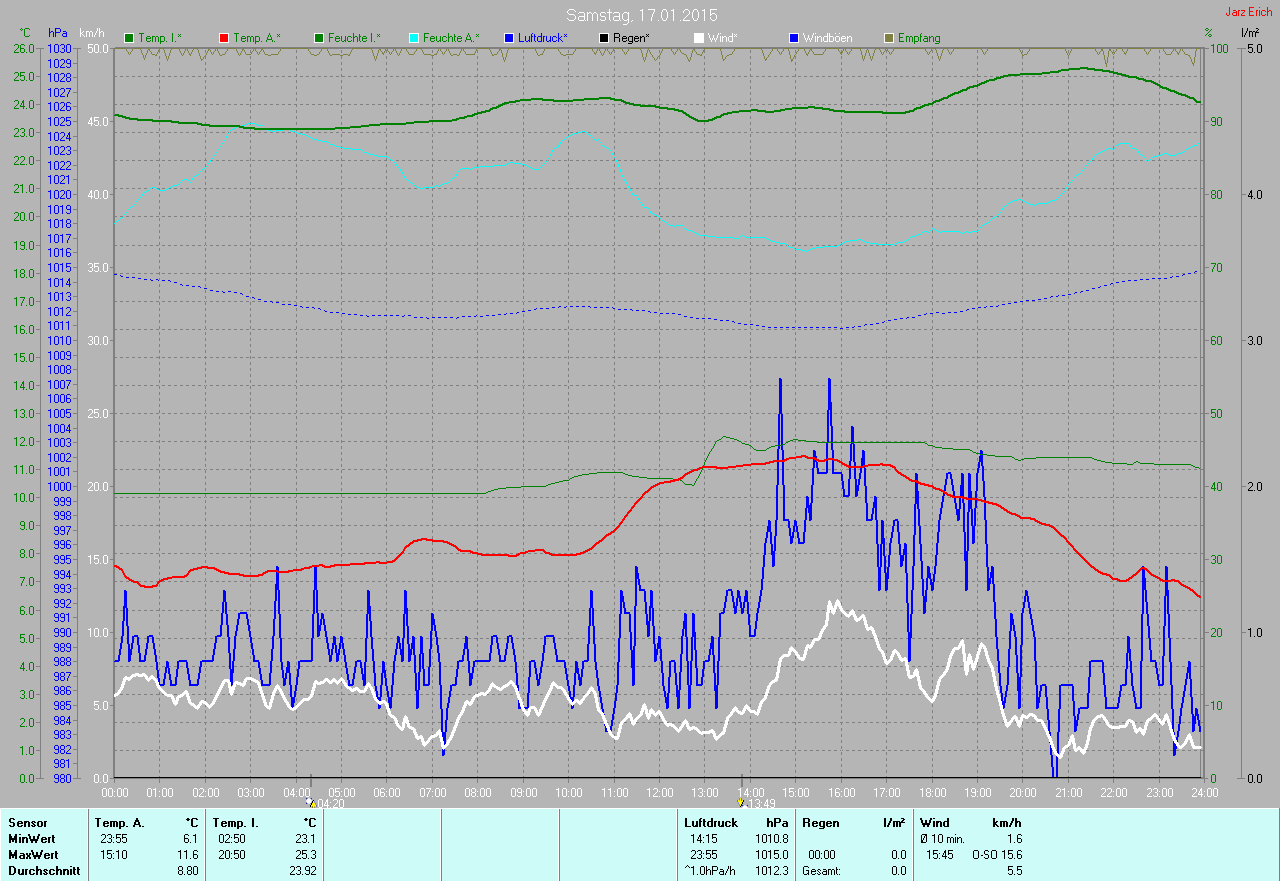Click the 13:49 marker on time axis
This screenshot has width=1280, height=881.
(757, 802)
